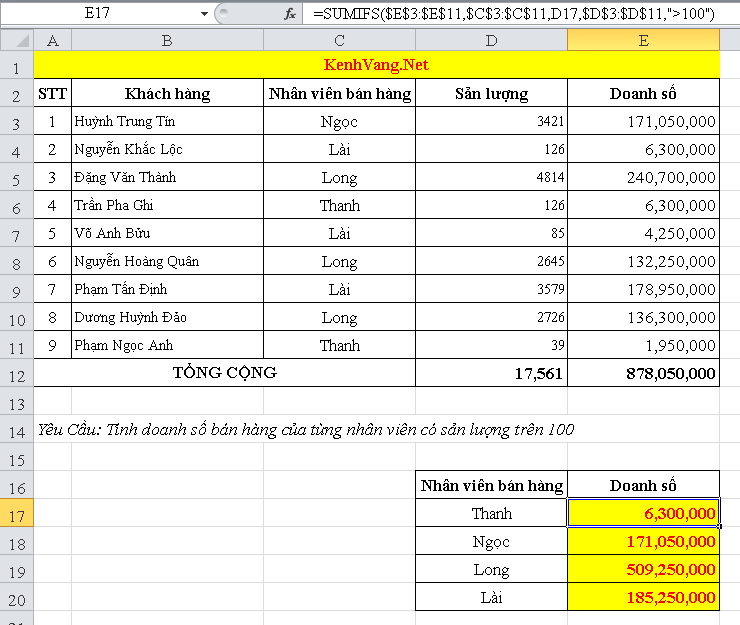This screenshot has height=625, width=740.
Task: Select cell with 136,300,000
Action: (x=643, y=317)
